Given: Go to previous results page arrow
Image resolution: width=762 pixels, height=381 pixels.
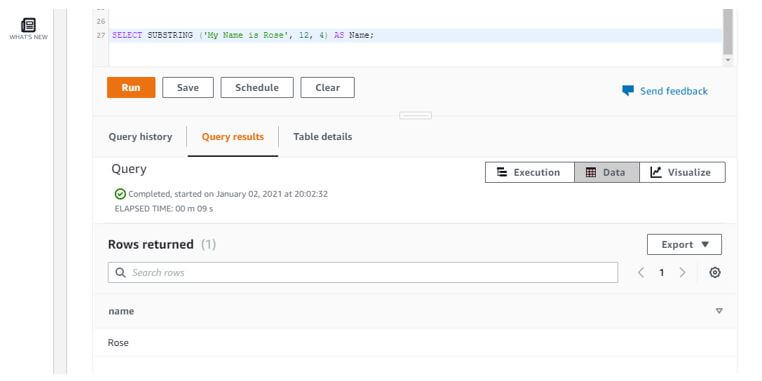Looking at the screenshot, I should (641, 273).
